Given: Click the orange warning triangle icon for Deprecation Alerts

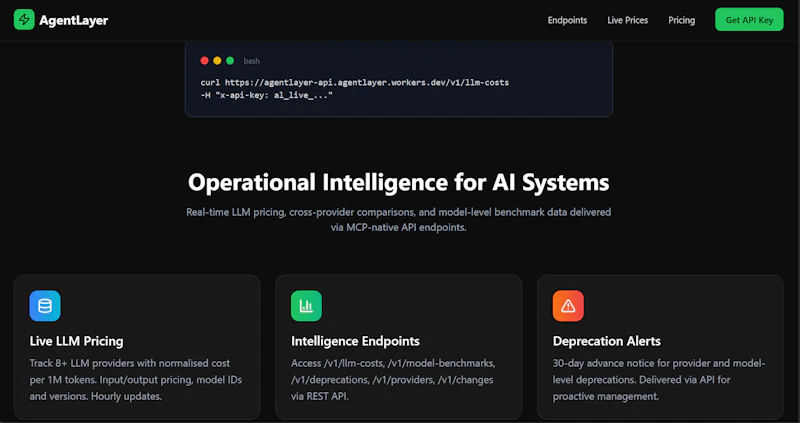Looking at the screenshot, I should [x=568, y=306].
